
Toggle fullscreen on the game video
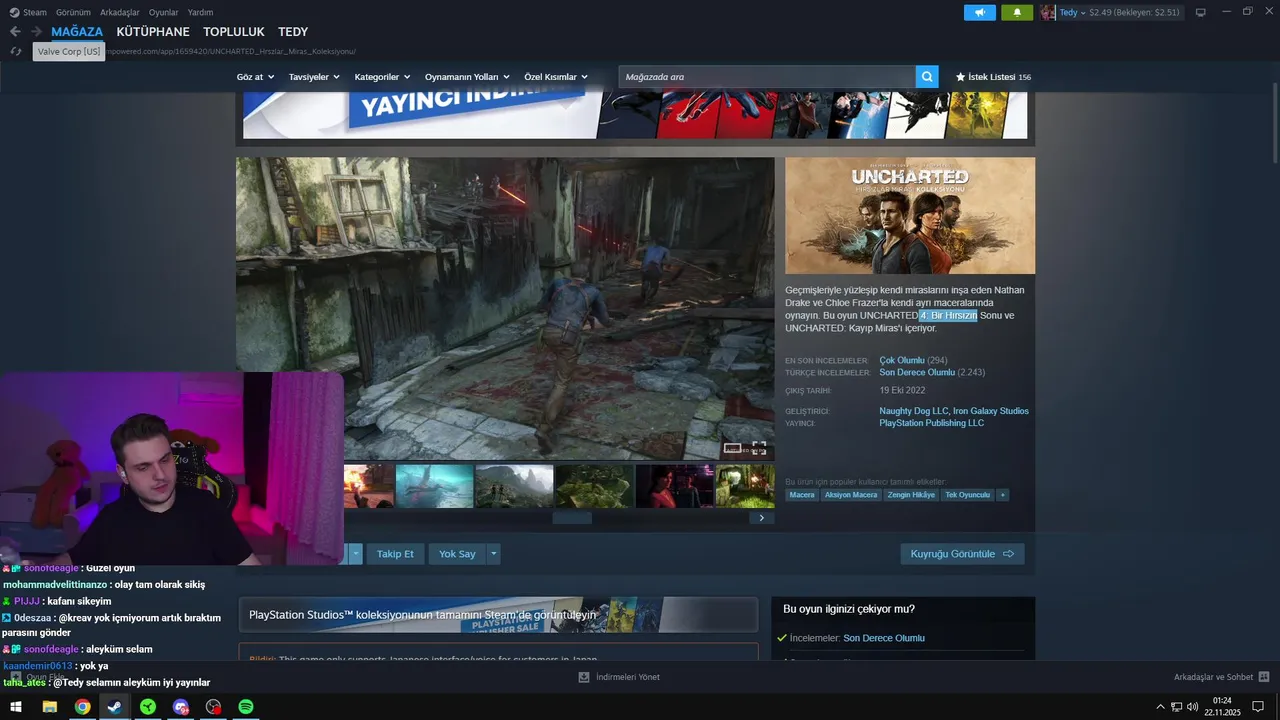point(759,448)
